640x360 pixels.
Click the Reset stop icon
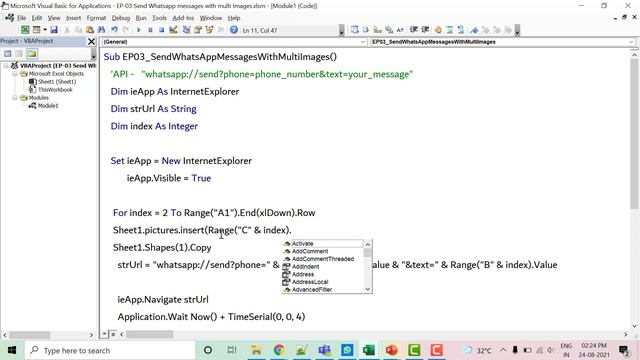(x=162, y=30)
